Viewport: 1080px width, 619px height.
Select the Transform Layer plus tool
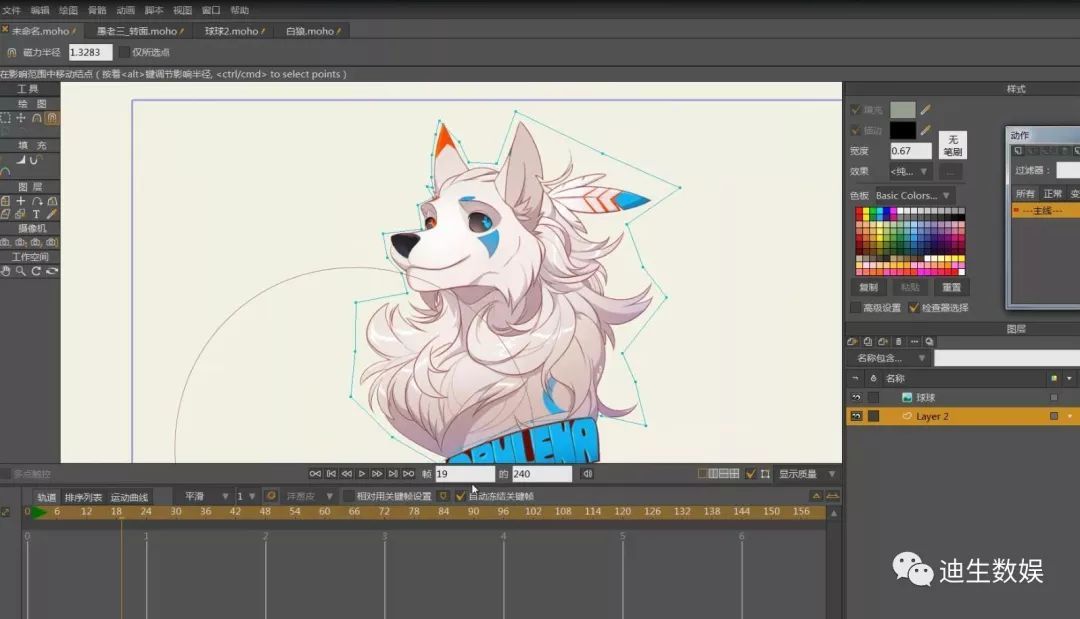click(21, 201)
